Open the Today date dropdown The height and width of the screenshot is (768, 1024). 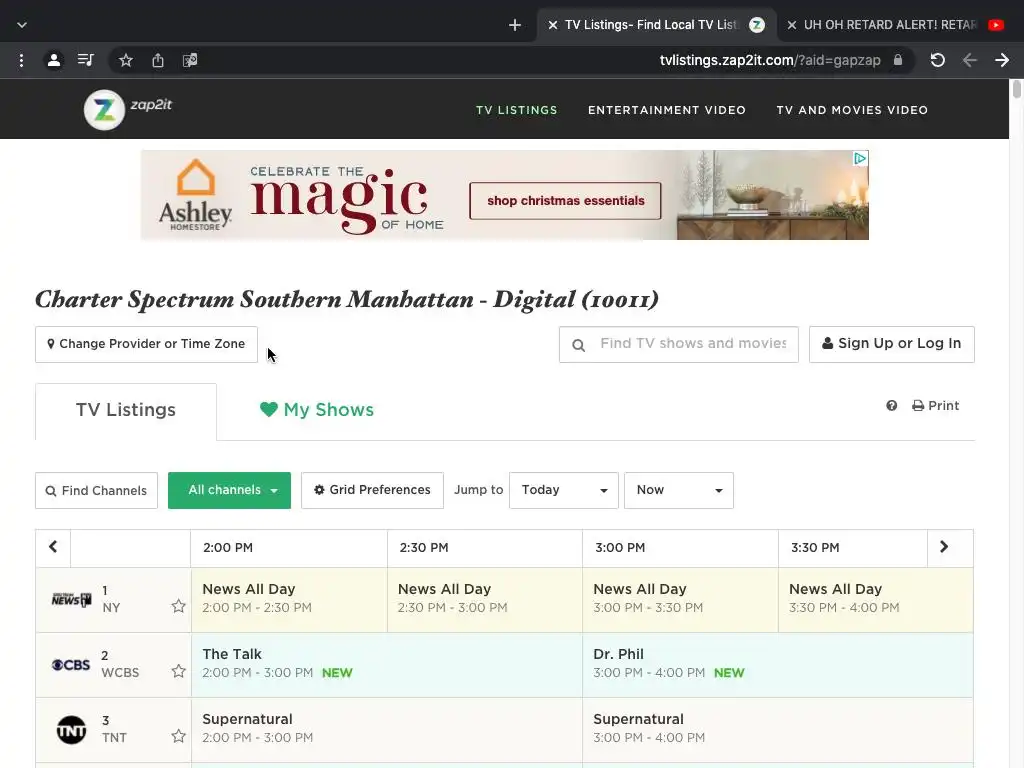(x=564, y=490)
